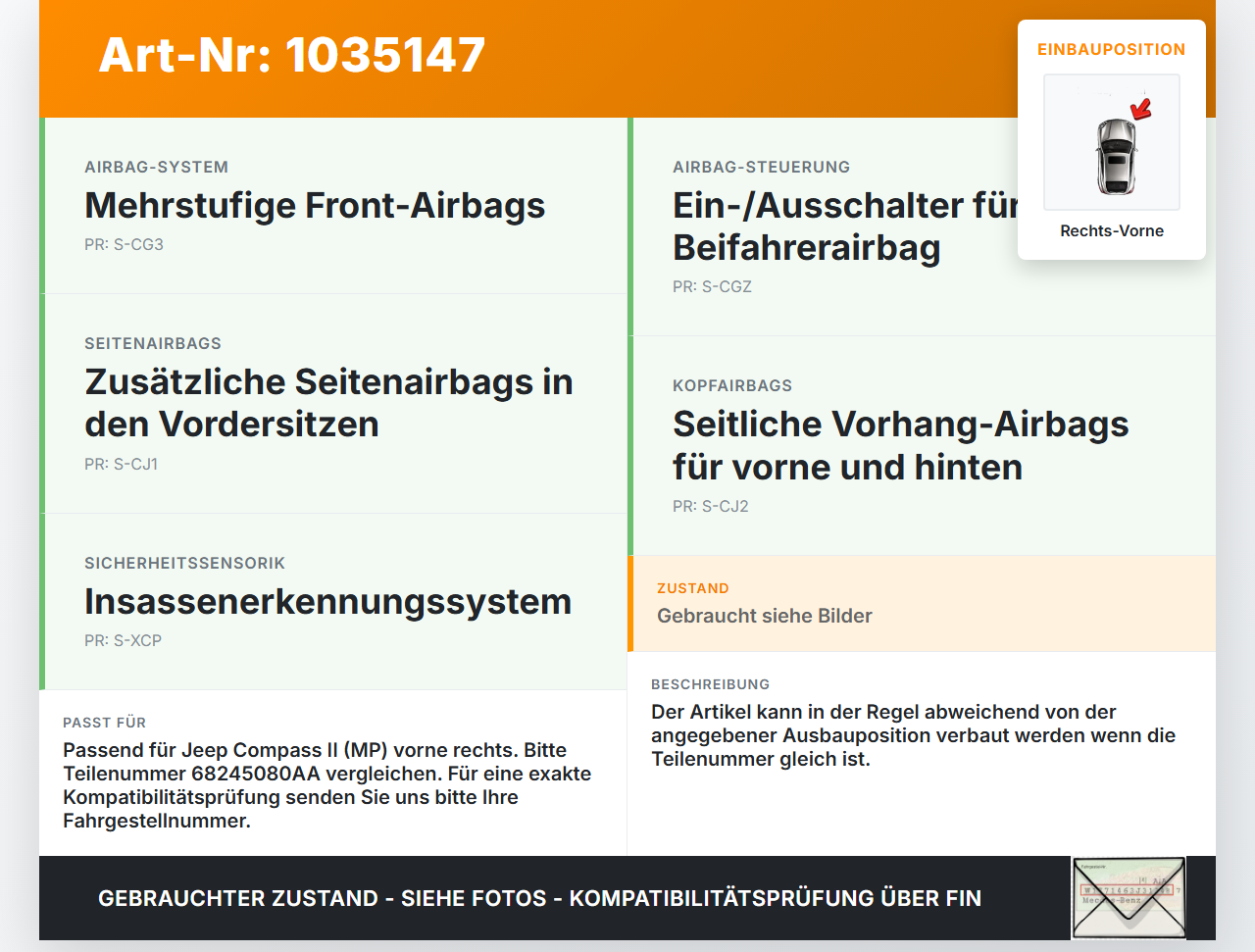1255x952 pixels.
Task: Click the KOPFAIRBAGS category label
Action: pyautogui.click(x=732, y=385)
